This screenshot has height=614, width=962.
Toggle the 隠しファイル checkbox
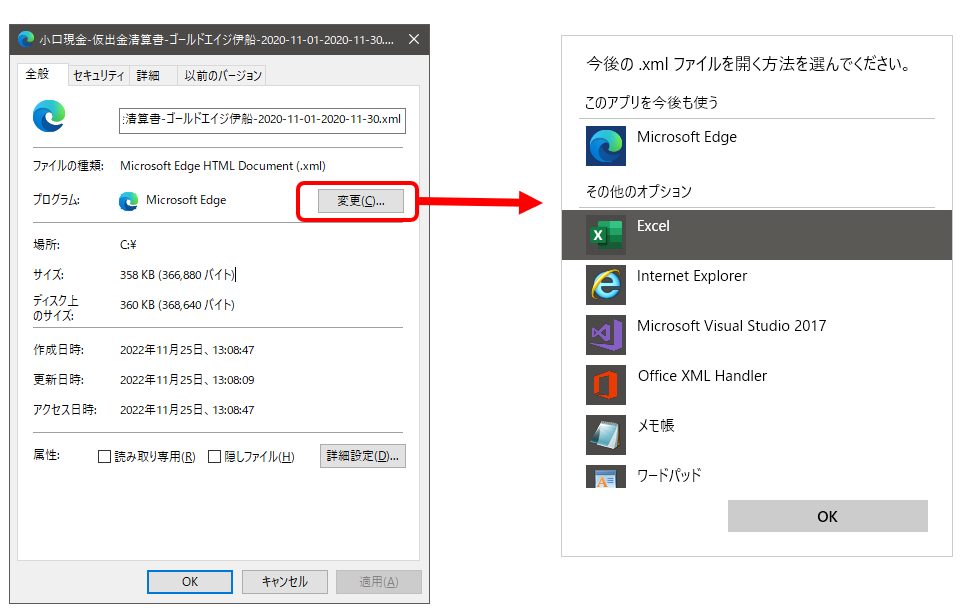tap(214, 457)
